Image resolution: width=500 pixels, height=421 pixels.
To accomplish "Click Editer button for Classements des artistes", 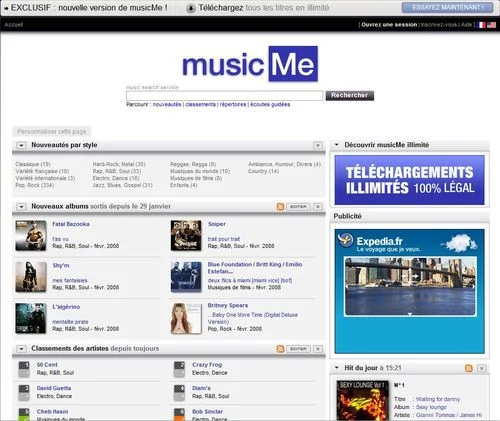I will (x=298, y=349).
